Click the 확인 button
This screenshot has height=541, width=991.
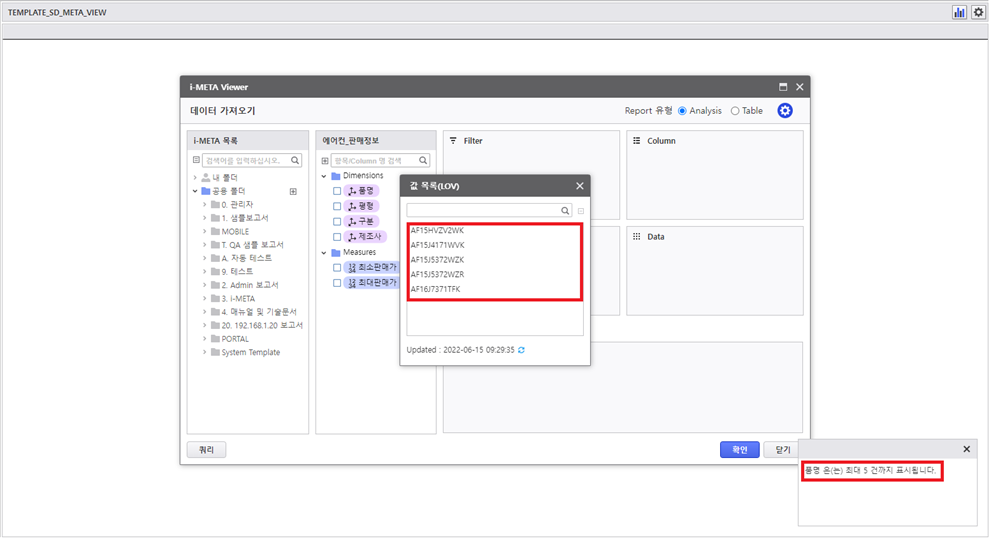739,450
